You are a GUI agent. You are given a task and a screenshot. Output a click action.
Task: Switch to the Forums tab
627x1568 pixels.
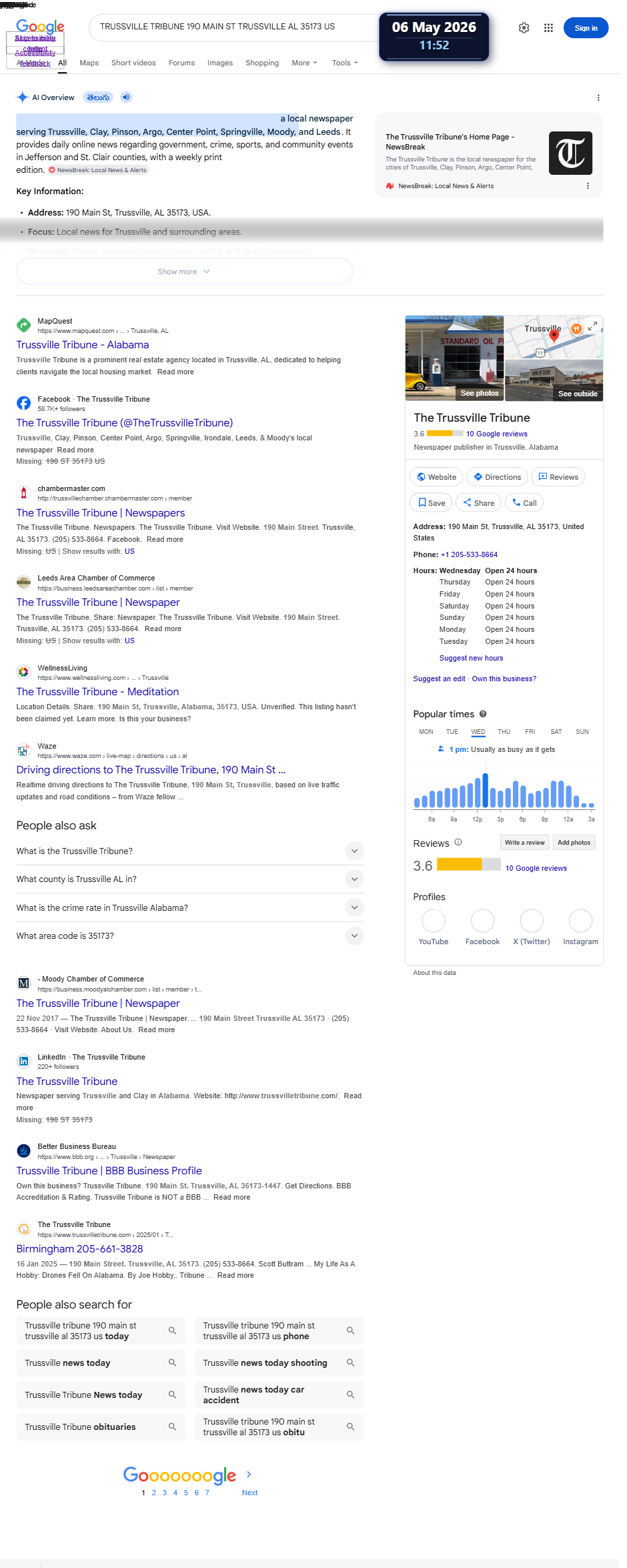[181, 63]
